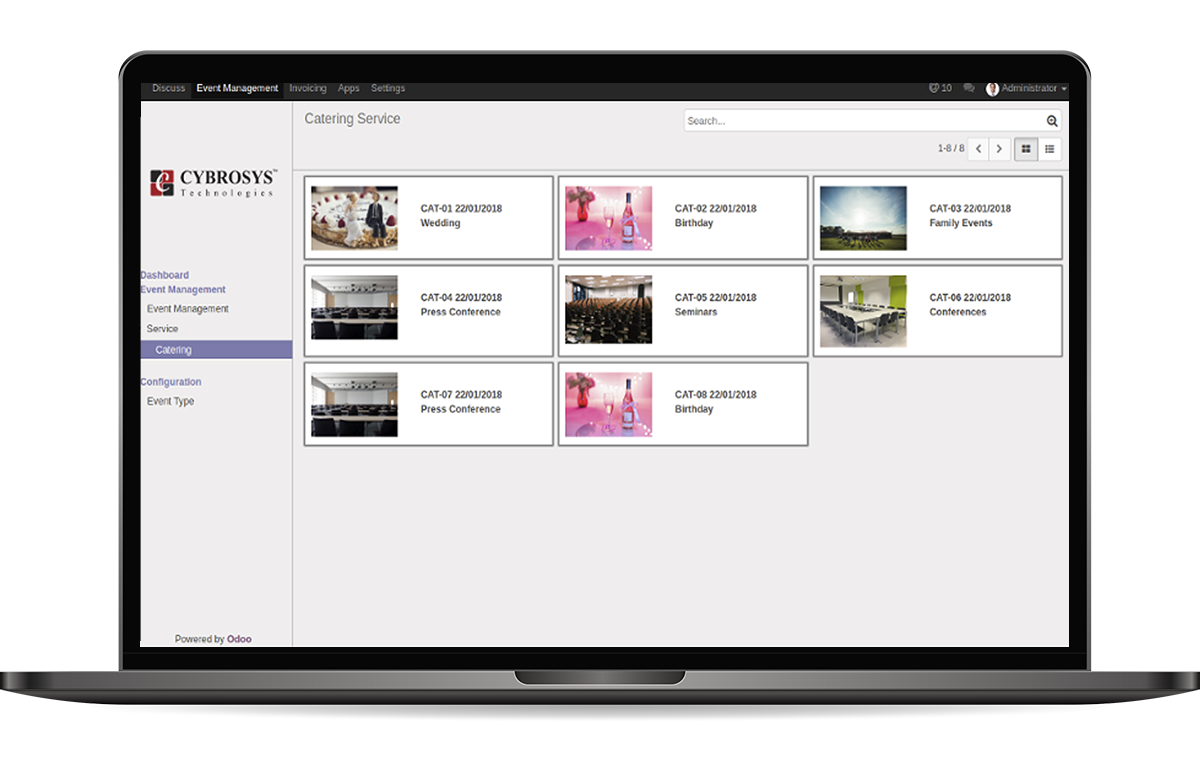Open the CAT-06 Conferences room thumbnail
This screenshot has width=1200, height=766.
[863, 311]
